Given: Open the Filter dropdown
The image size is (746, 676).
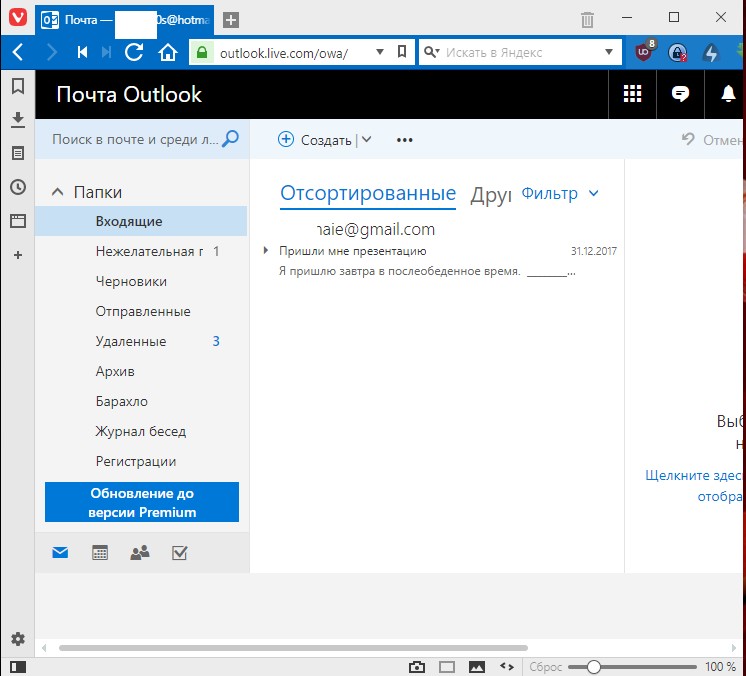Looking at the screenshot, I should (560, 193).
